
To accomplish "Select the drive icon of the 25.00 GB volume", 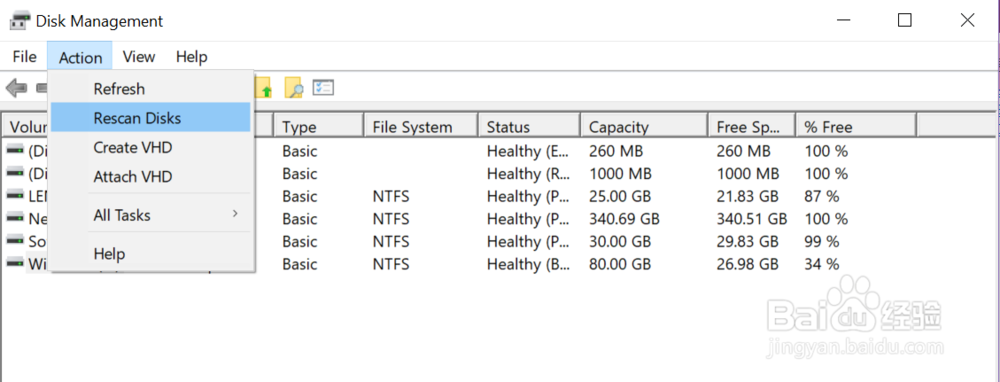I will click(15, 195).
